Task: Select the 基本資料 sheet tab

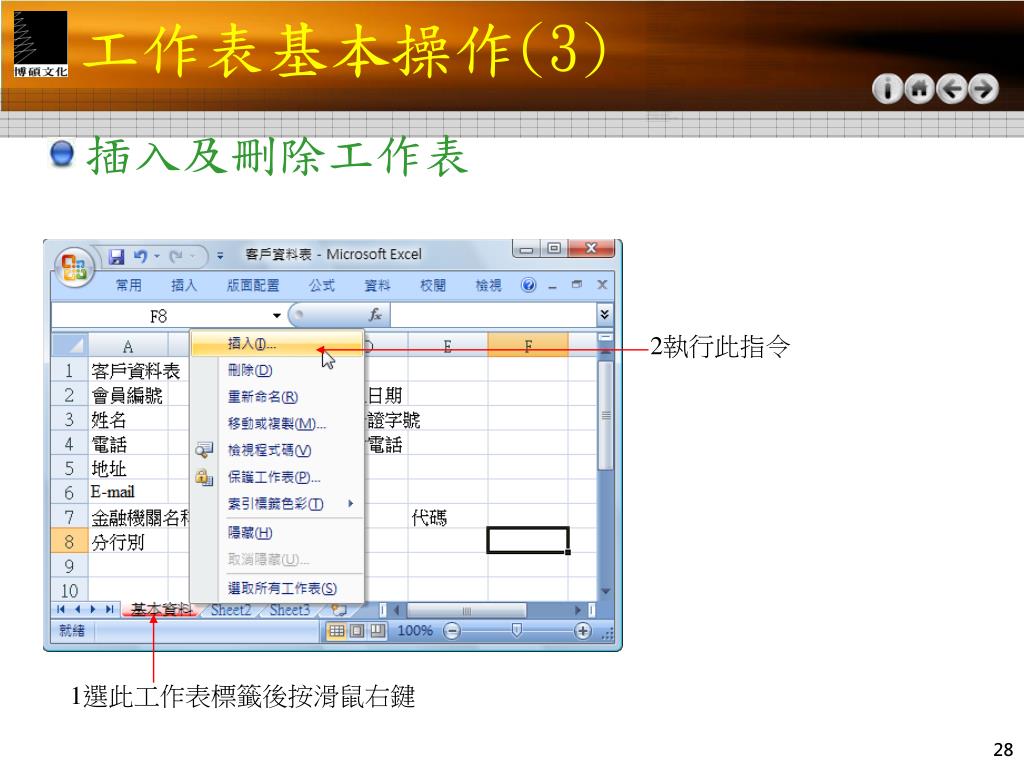Action: pos(161,610)
